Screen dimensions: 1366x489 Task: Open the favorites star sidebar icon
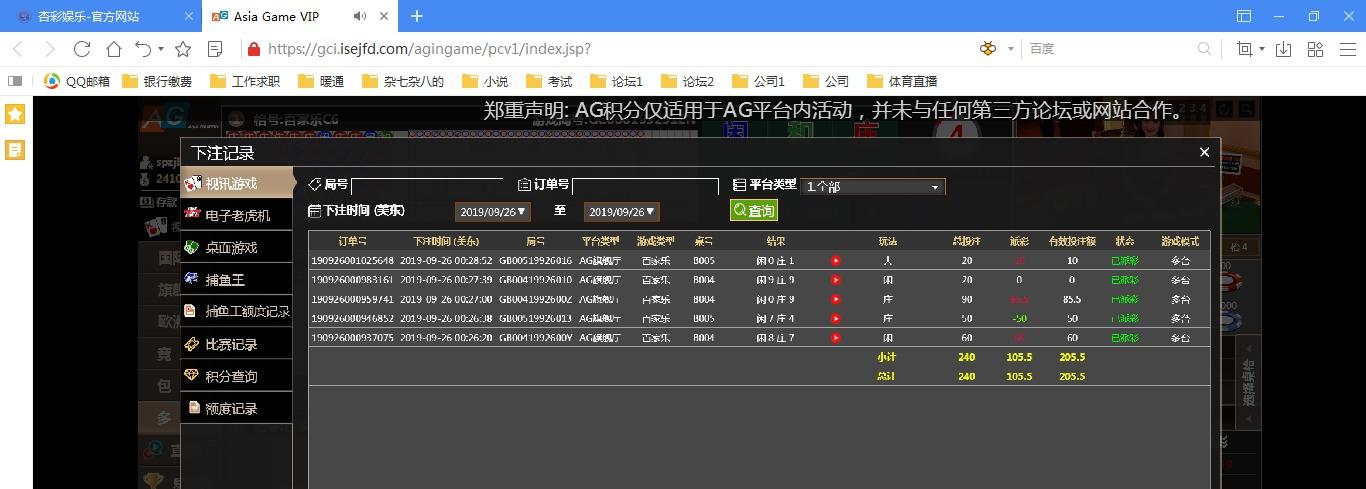(15, 114)
